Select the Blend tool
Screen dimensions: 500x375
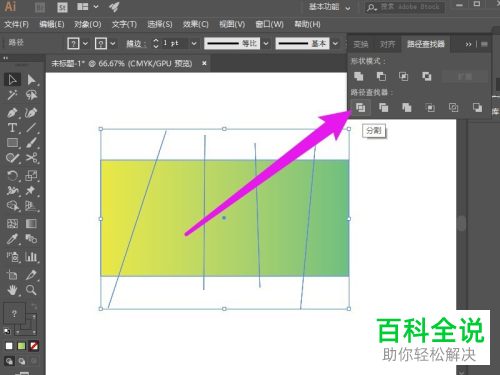32,239
